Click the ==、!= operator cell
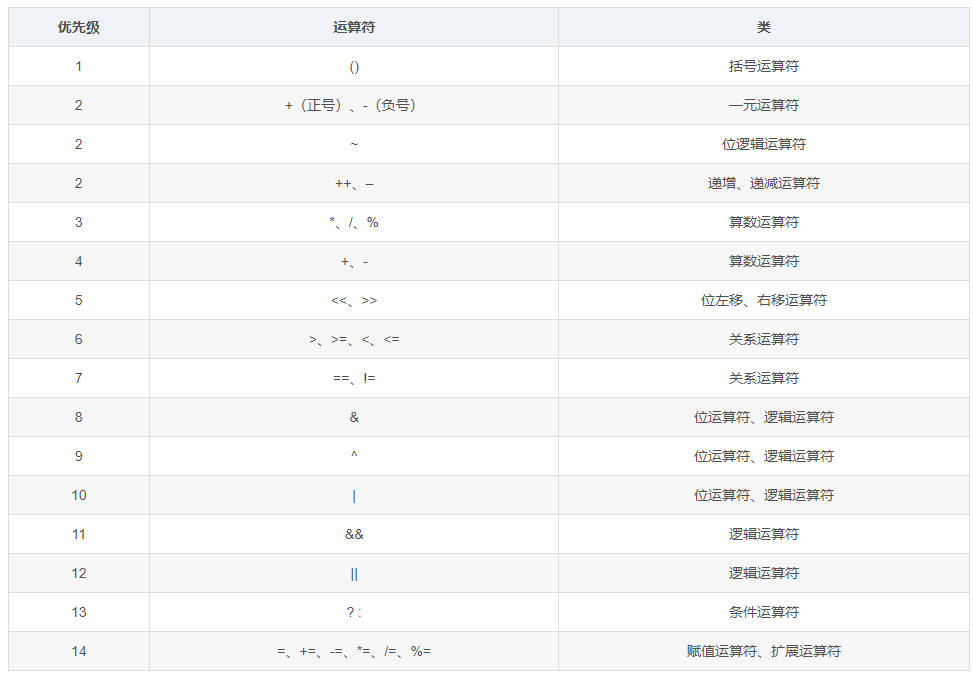973x675 pixels. (x=354, y=378)
